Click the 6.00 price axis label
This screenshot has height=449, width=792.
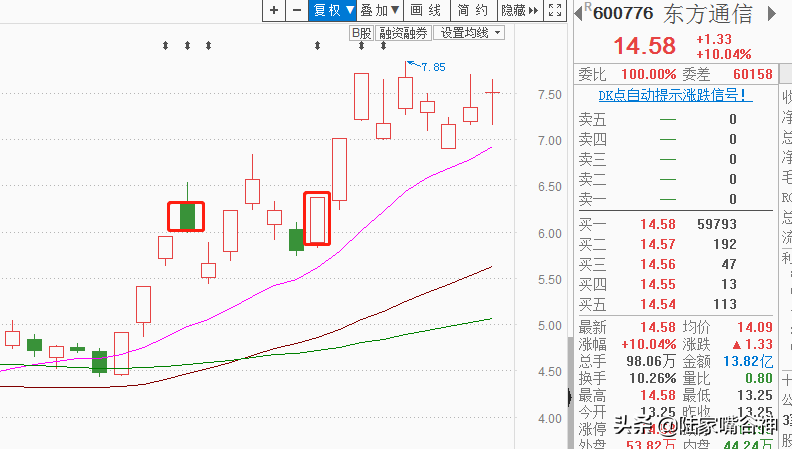point(550,233)
